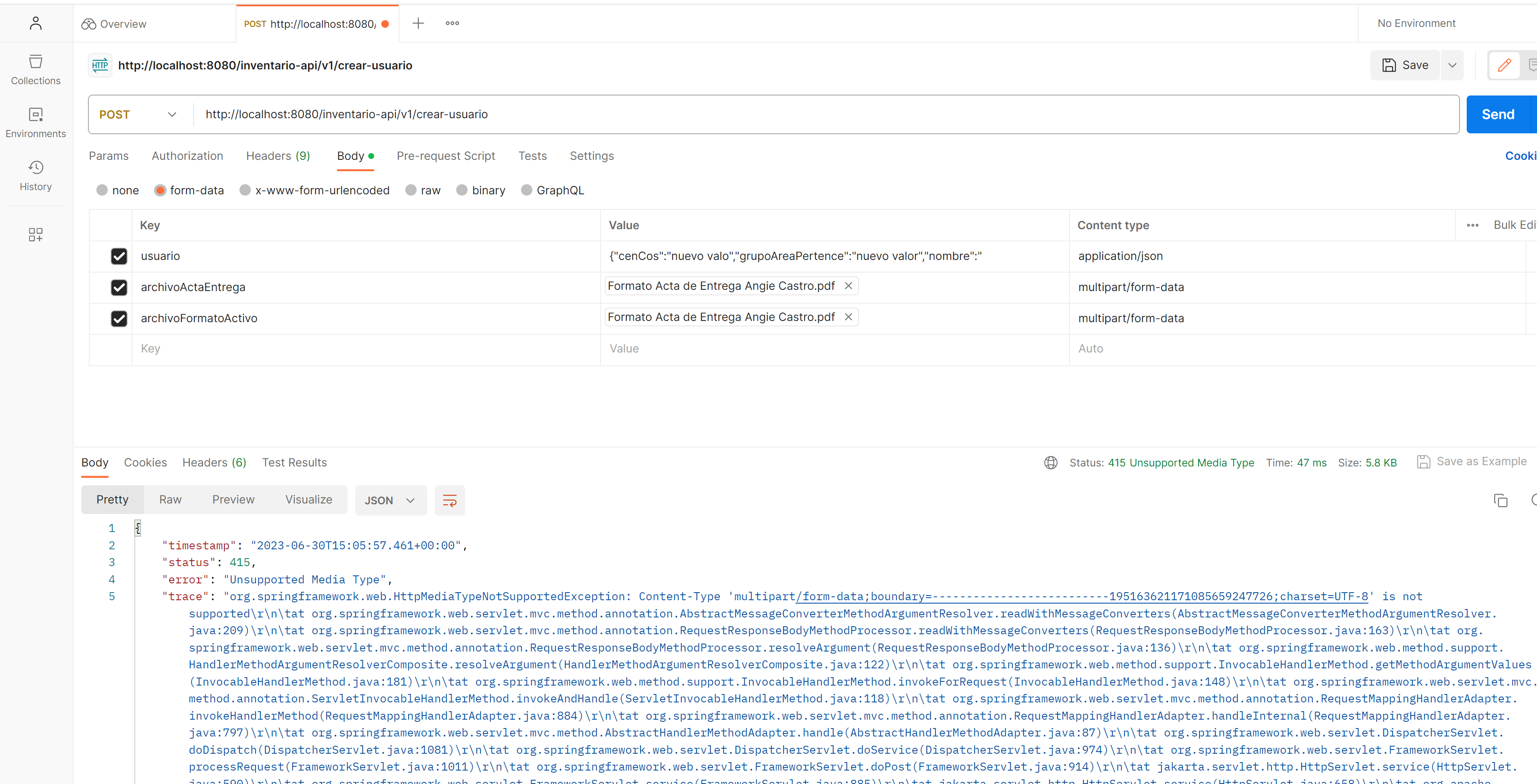Copy the response body to clipboard
1537x784 pixels.
(1500, 500)
